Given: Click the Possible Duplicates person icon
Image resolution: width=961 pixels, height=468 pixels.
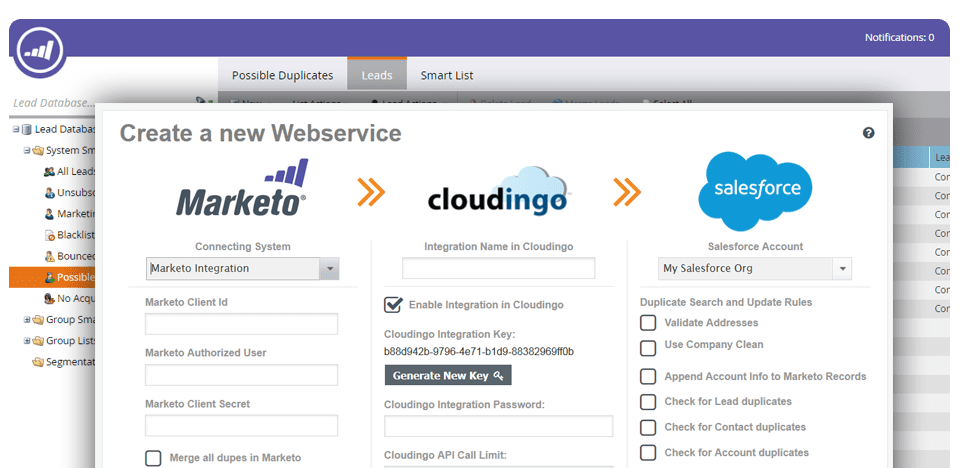Looking at the screenshot, I should click(50, 277).
